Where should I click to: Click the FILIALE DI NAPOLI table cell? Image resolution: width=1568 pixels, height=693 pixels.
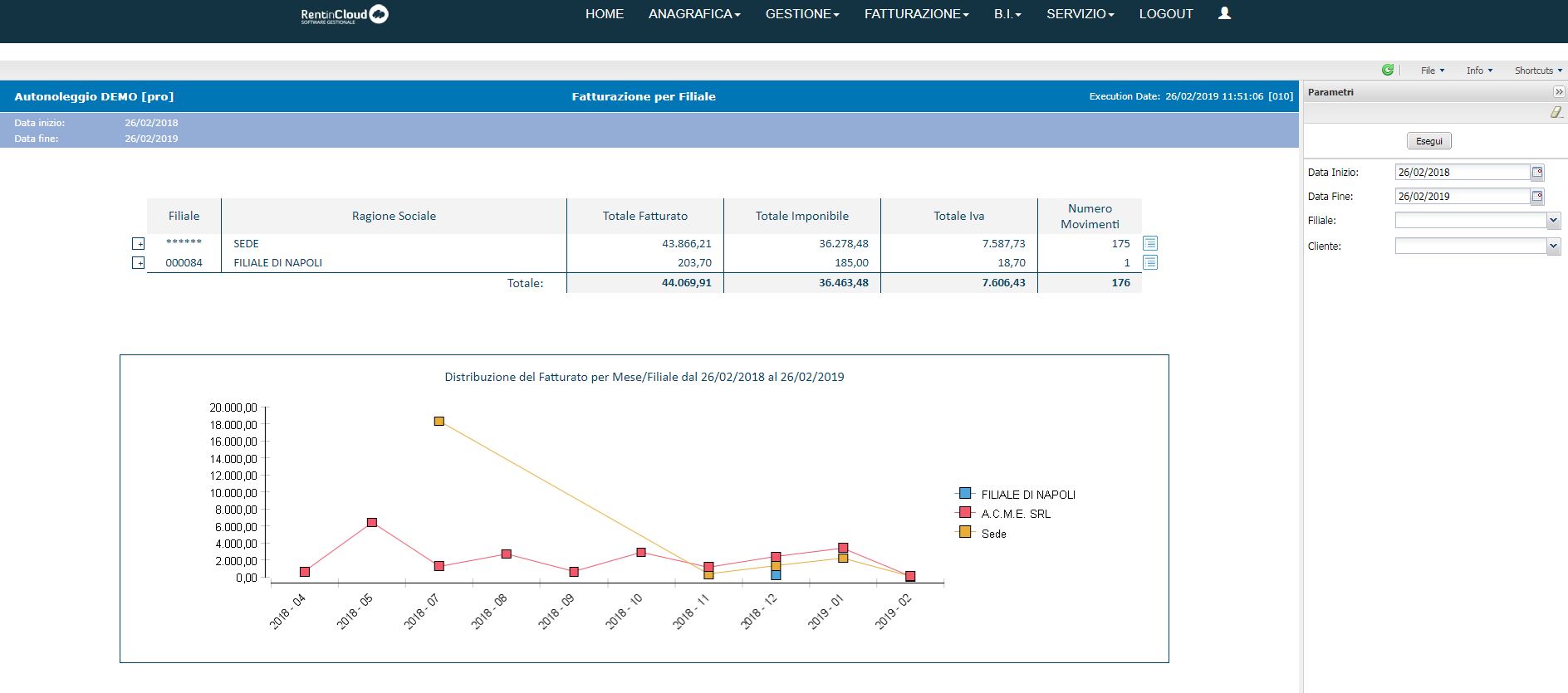click(x=277, y=263)
